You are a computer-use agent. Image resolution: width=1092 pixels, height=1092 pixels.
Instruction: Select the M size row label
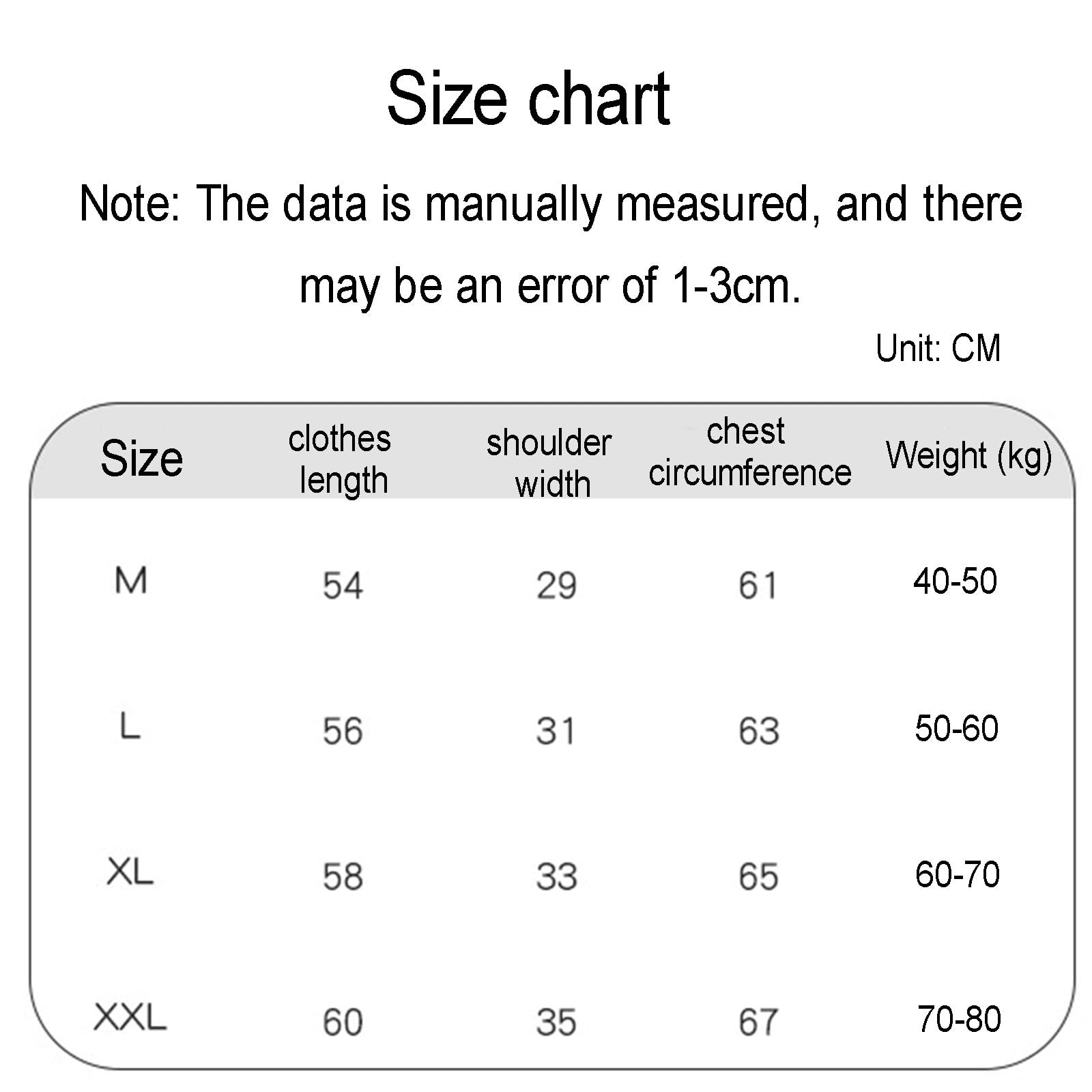pyautogui.click(x=131, y=581)
